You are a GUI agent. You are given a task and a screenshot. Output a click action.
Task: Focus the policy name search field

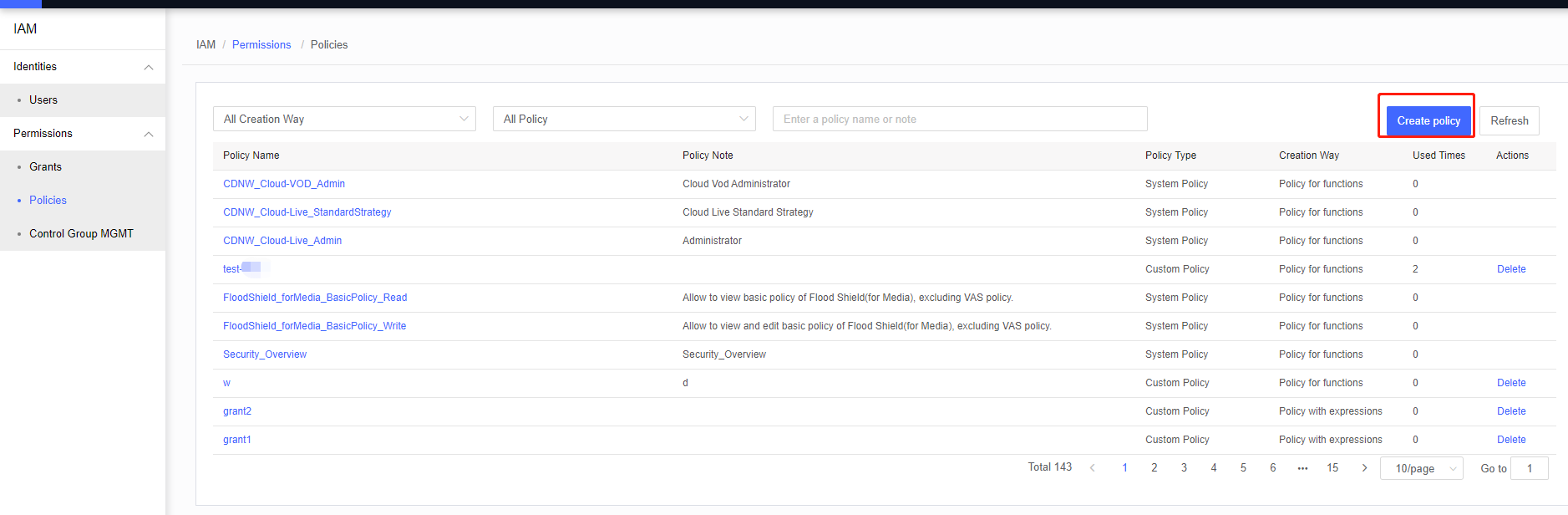959,119
